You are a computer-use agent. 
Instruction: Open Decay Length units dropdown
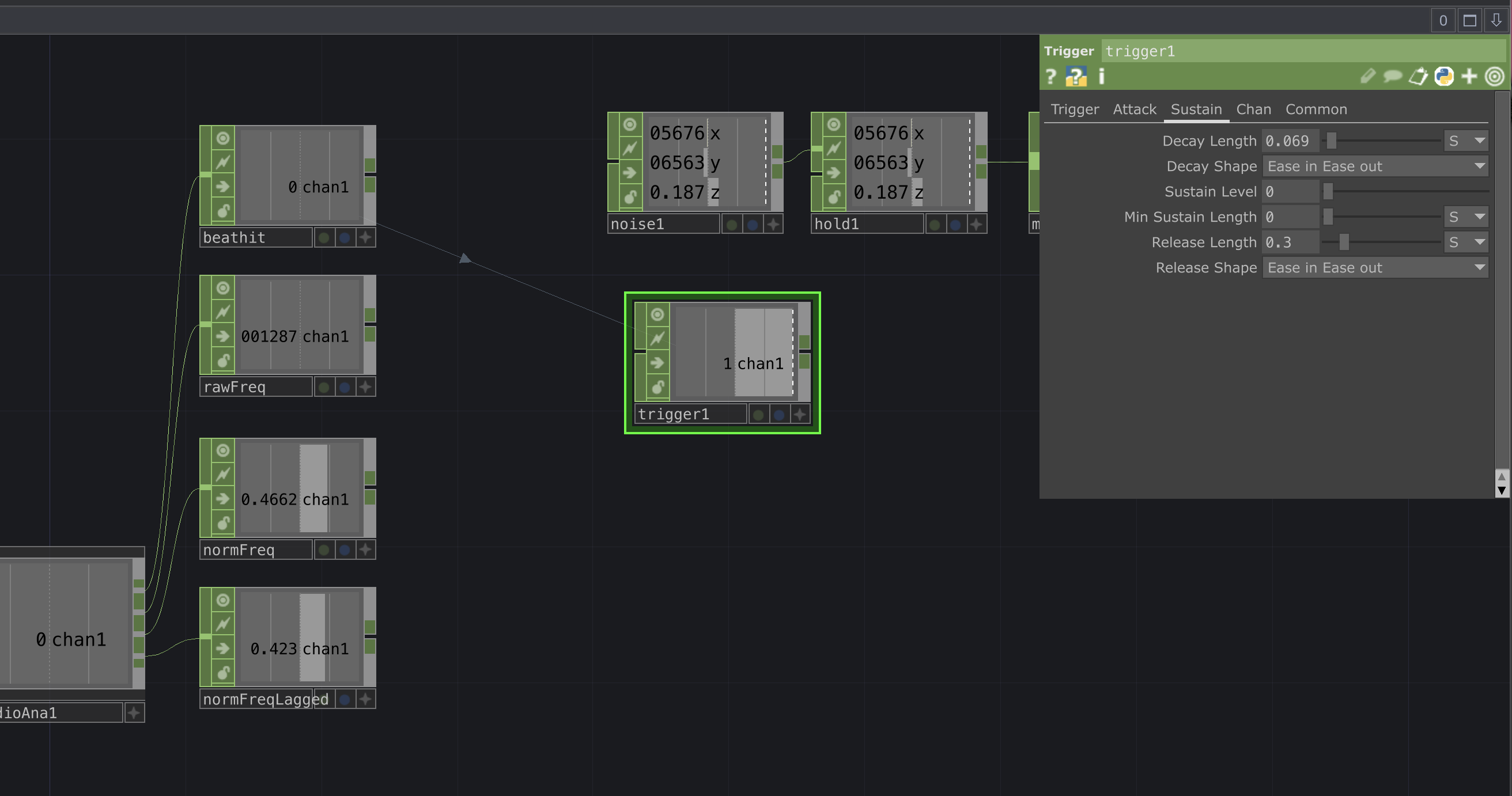pos(1466,141)
